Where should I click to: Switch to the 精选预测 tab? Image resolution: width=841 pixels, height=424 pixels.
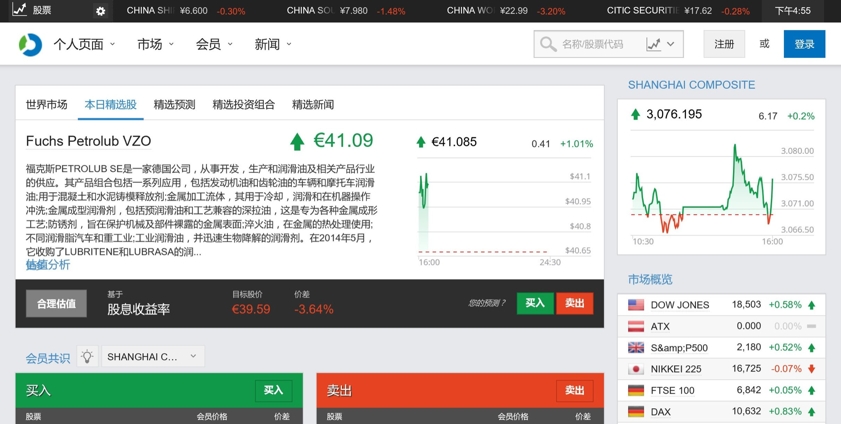tap(174, 105)
